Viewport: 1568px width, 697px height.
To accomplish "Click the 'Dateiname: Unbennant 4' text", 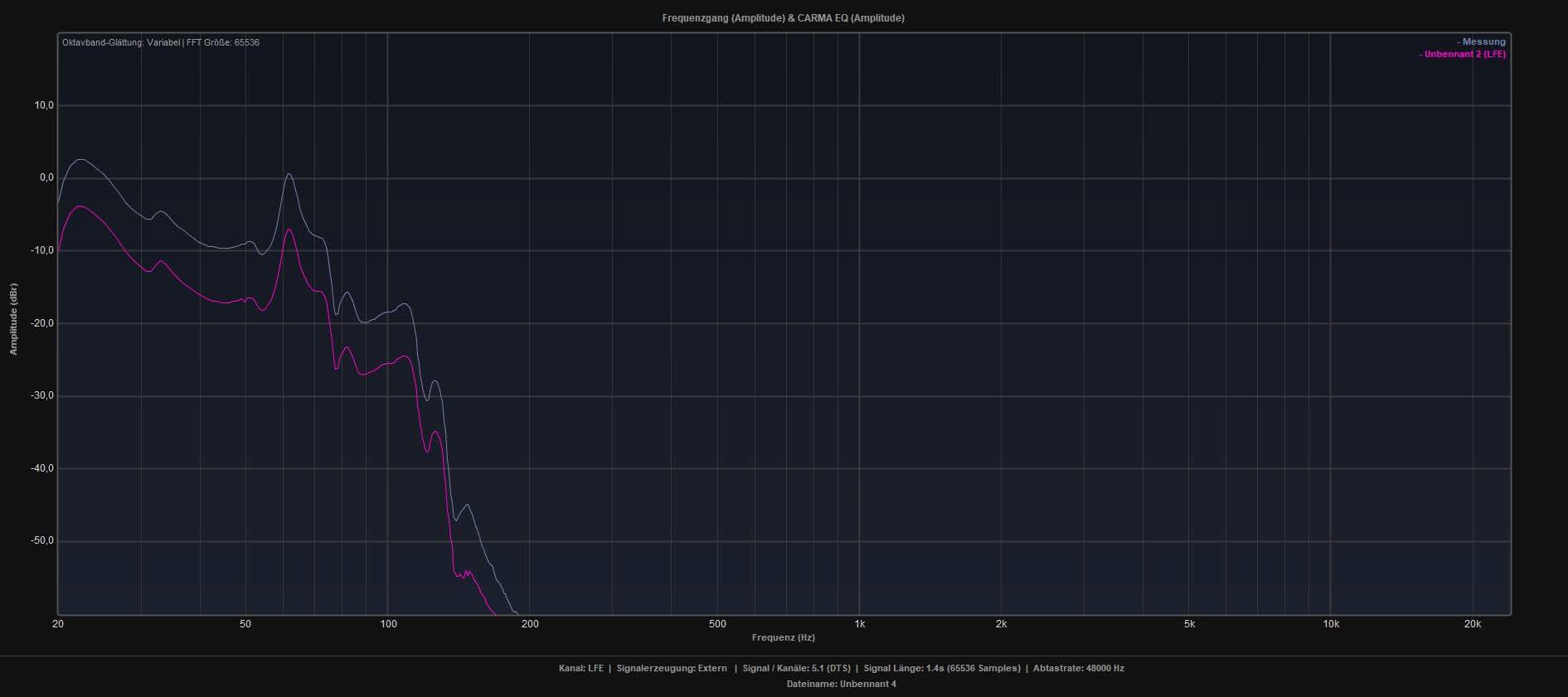I will click(x=842, y=684).
